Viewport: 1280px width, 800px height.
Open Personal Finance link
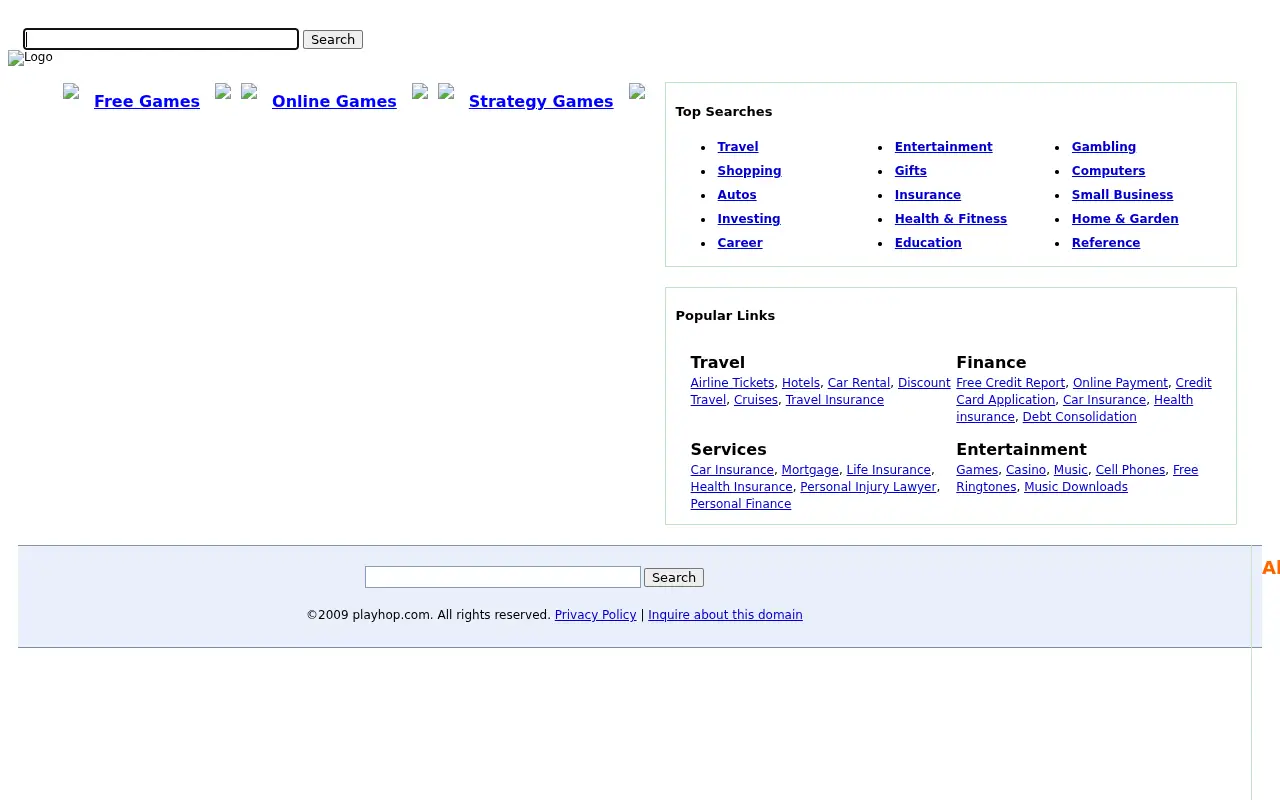[741, 504]
